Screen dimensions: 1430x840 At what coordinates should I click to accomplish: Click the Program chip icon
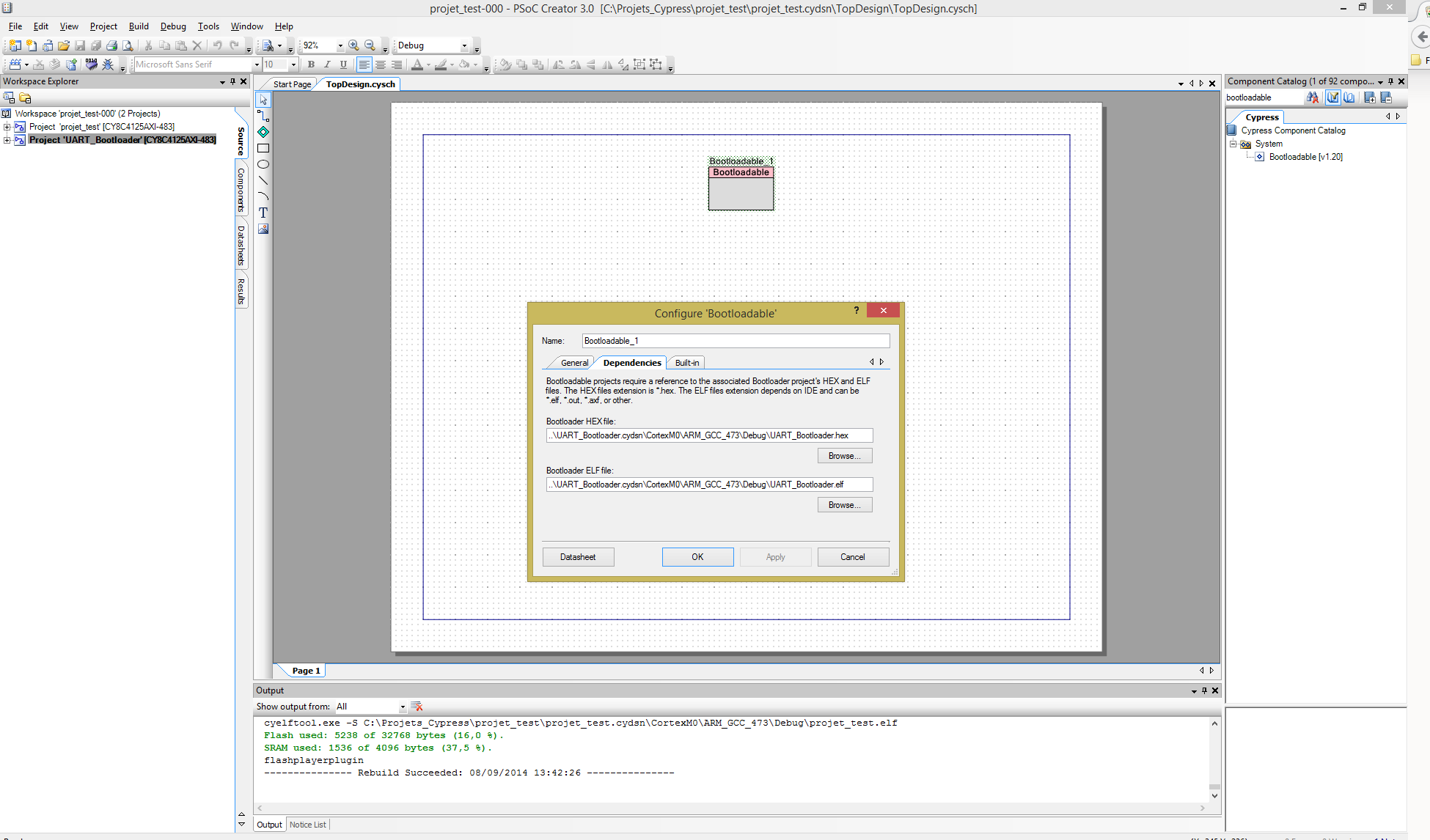pos(91,65)
